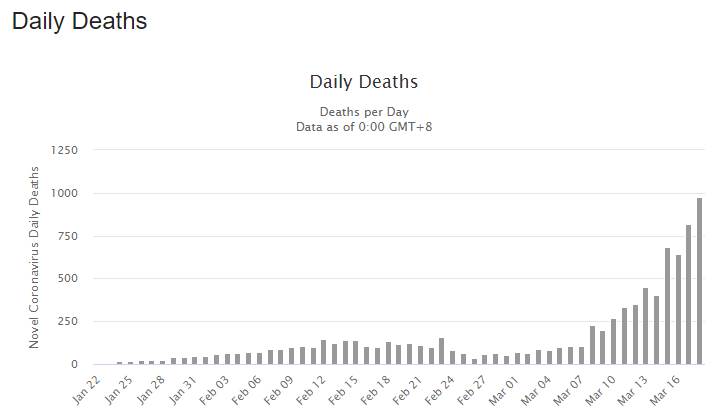Select the 250 y-axis tick label
The height and width of the screenshot is (417, 714).
(x=68, y=322)
